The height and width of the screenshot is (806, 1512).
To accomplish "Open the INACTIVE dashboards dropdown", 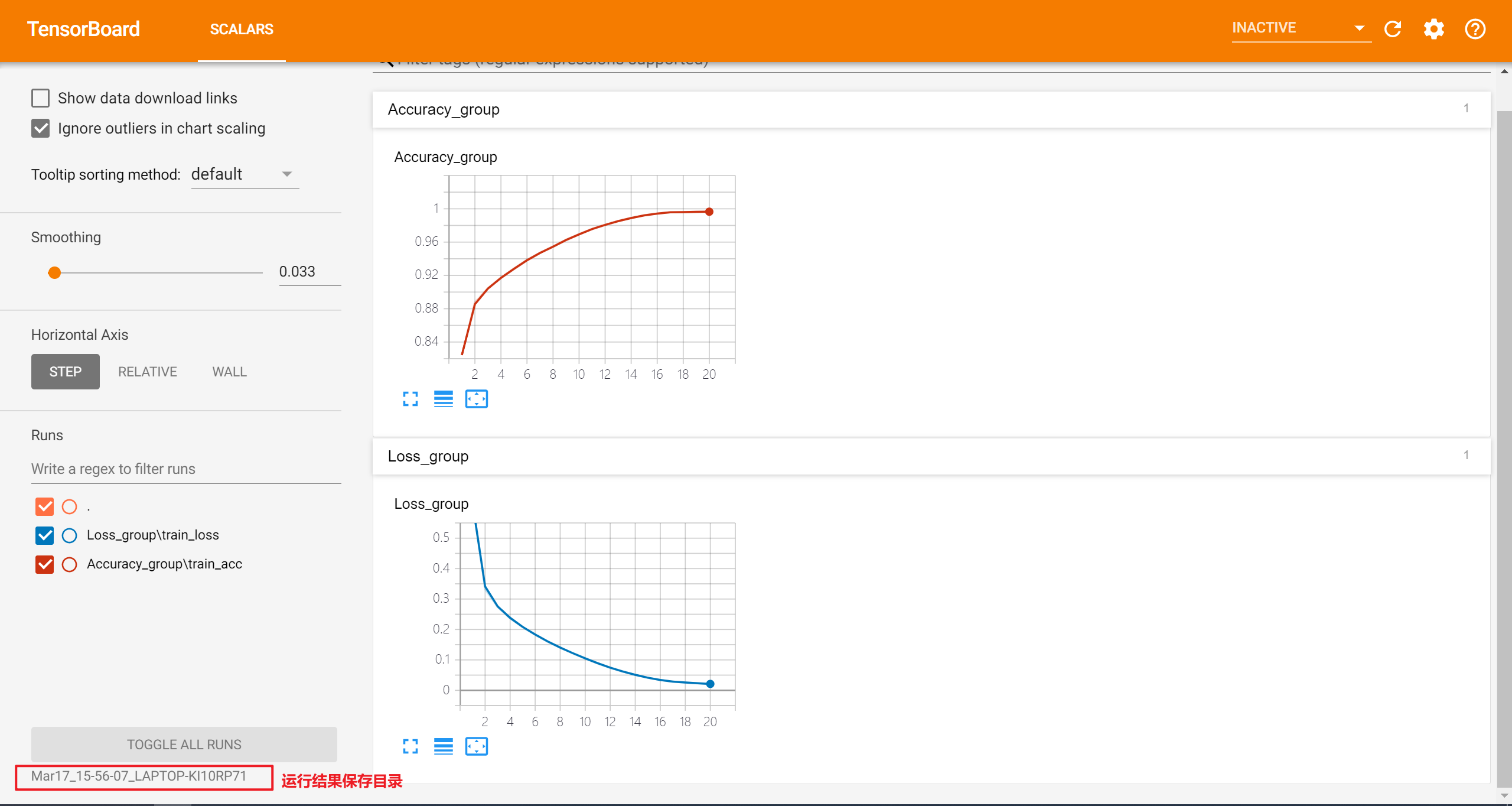I will click(x=1299, y=28).
